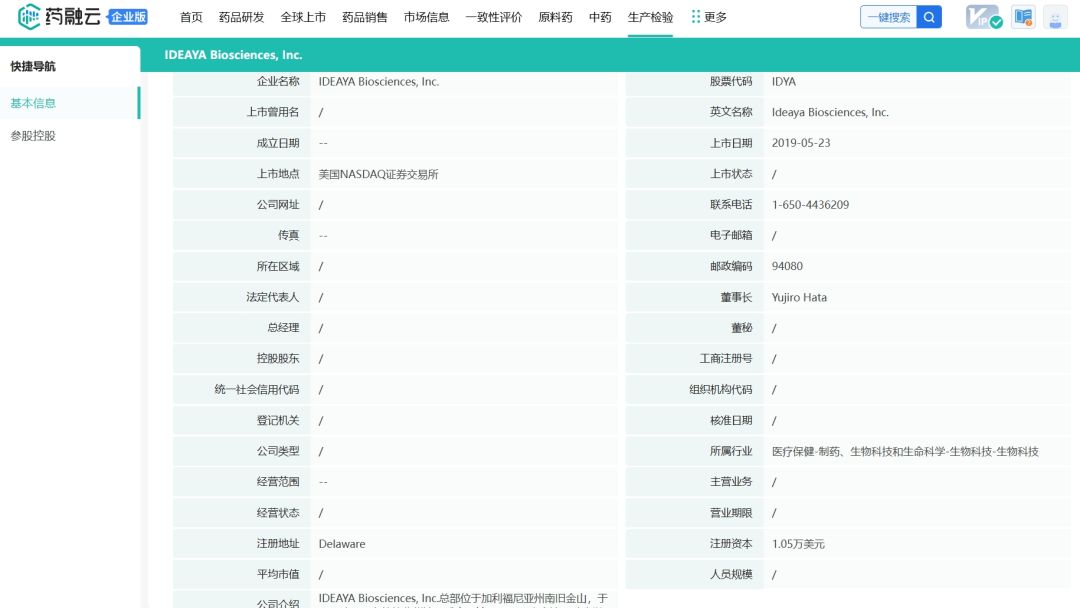Select 药品销售 in top navigation
The height and width of the screenshot is (608, 1080).
365,17
